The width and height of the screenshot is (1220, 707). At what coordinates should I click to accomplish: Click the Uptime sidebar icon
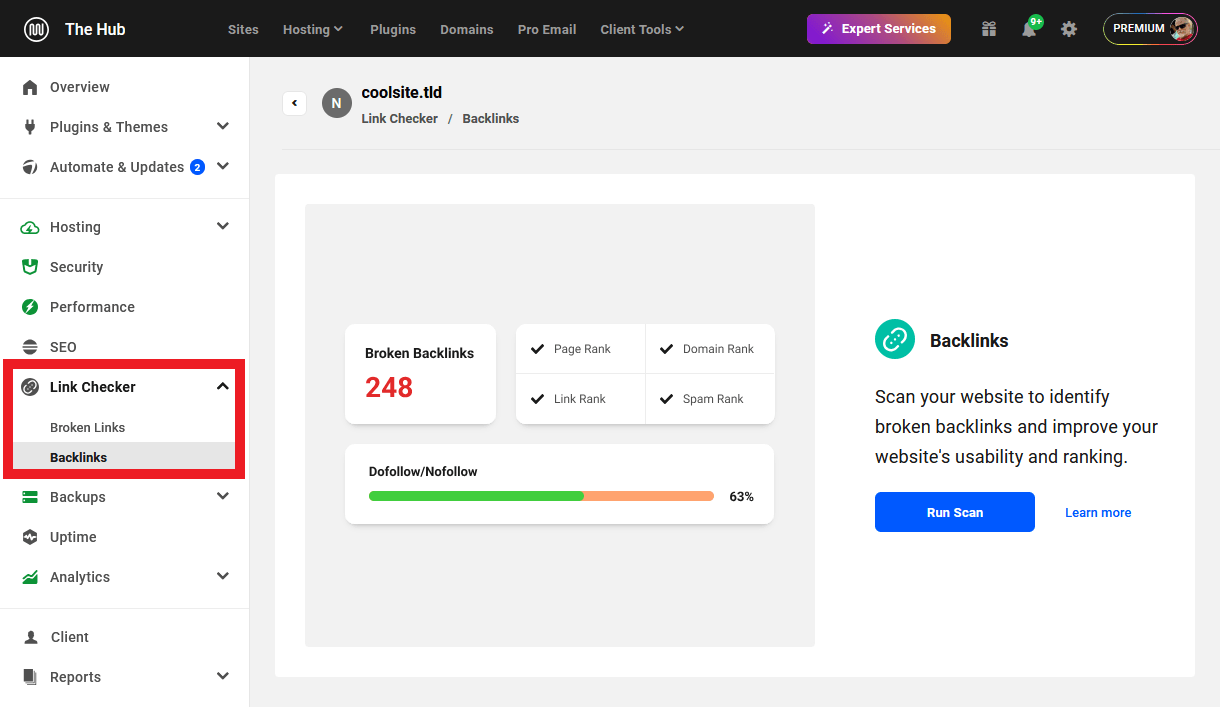(x=30, y=537)
